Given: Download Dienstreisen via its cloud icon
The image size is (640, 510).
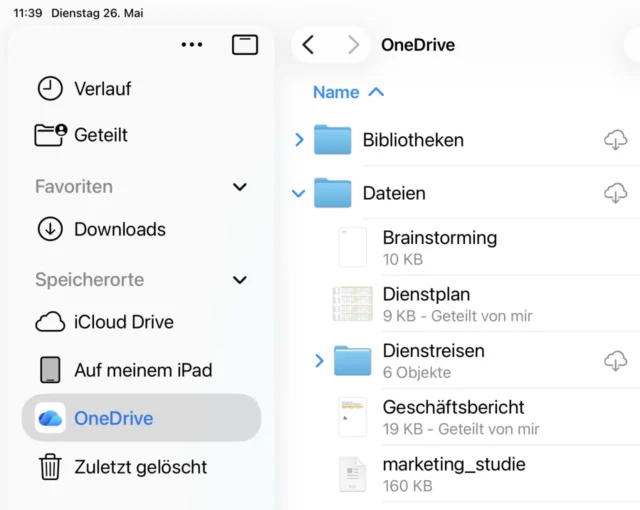Looking at the screenshot, I should (x=616, y=361).
